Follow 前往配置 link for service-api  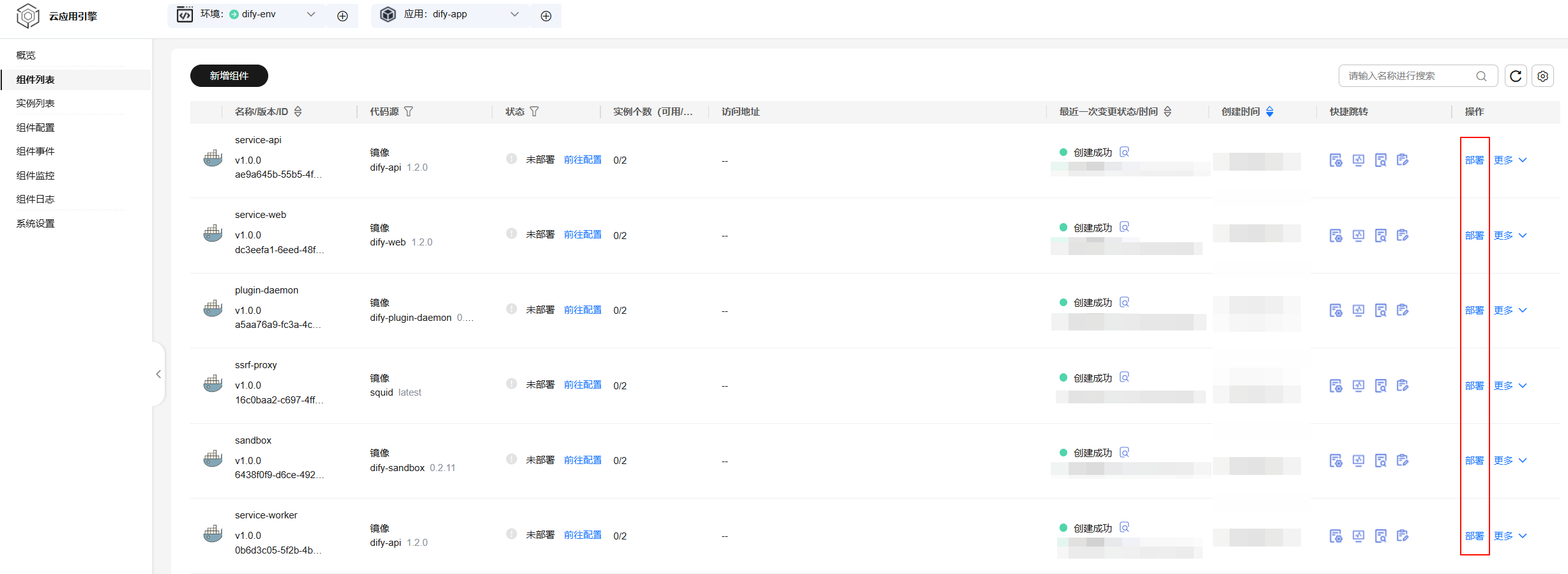(582, 160)
